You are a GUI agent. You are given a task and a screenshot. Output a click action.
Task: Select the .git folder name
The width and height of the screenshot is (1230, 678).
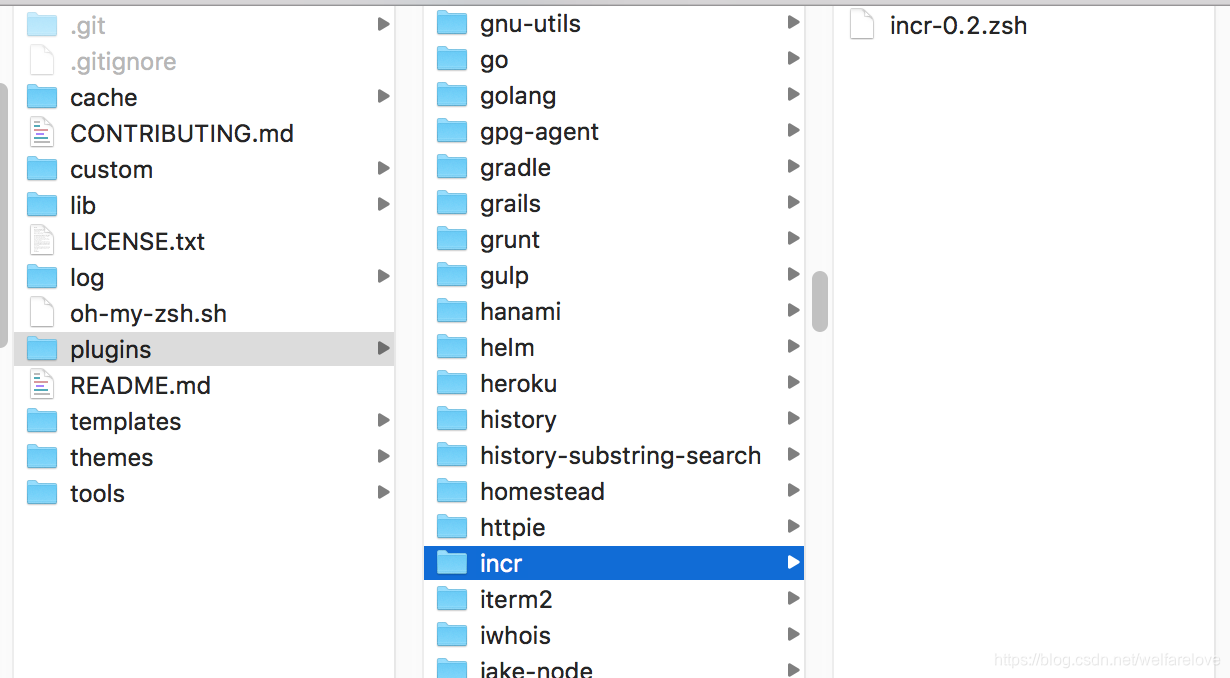[x=88, y=25]
